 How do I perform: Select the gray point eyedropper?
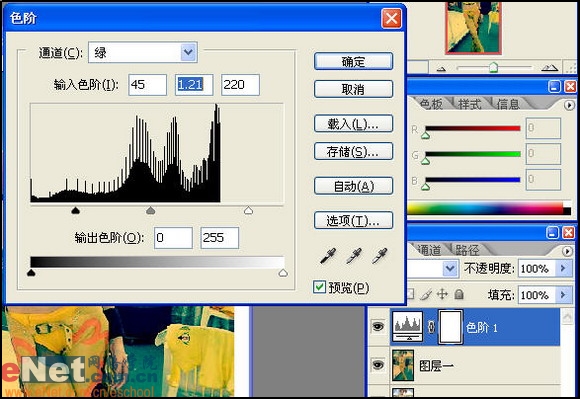[354, 256]
